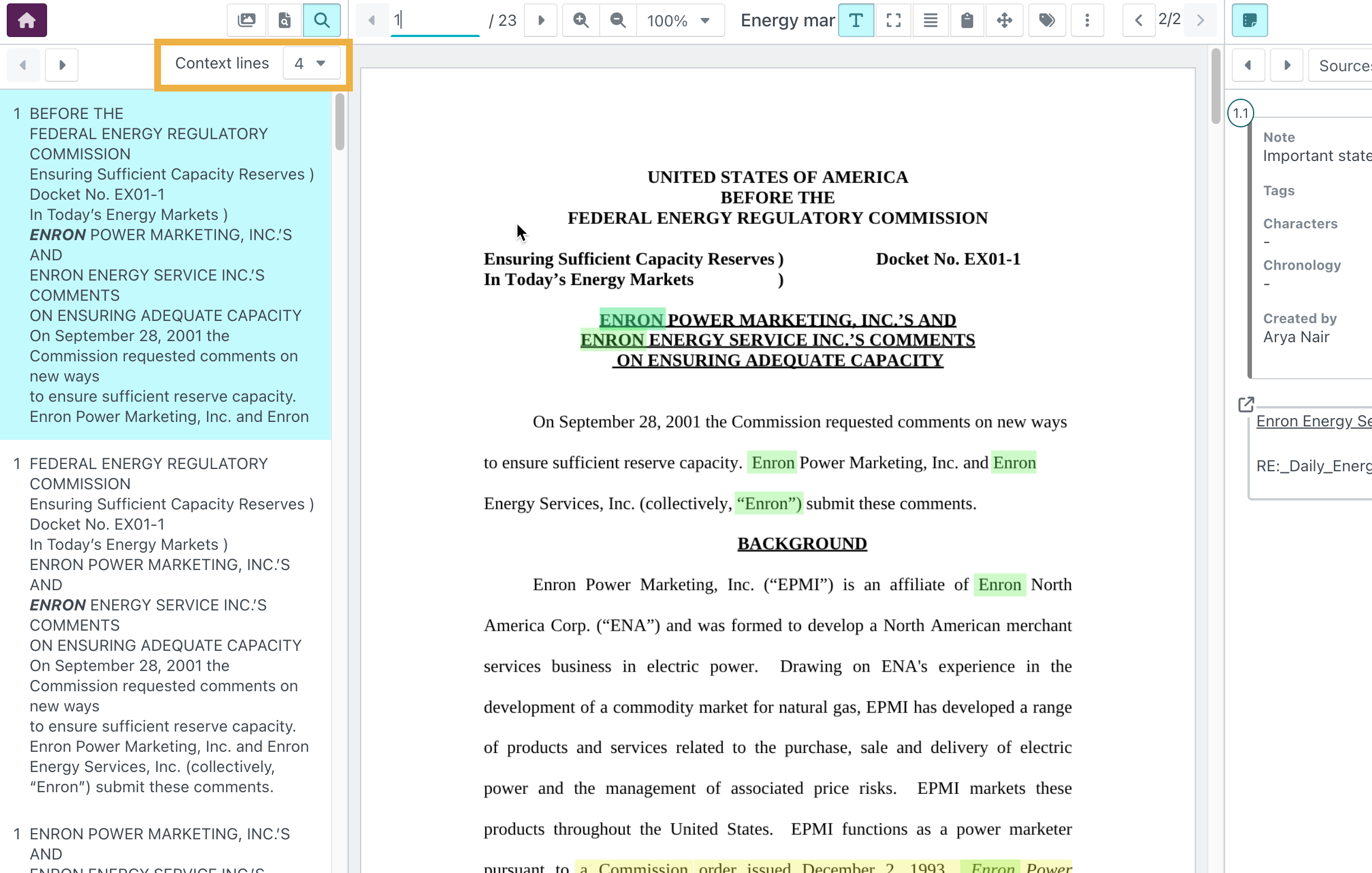Open the Context lines dropdown
1372x873 pixels.
coord(311,63)
